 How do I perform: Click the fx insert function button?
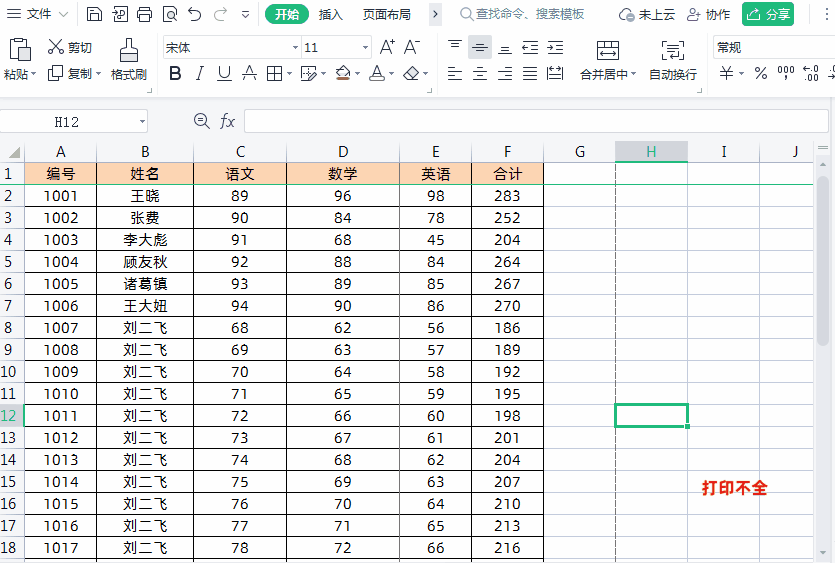[227, 121]
